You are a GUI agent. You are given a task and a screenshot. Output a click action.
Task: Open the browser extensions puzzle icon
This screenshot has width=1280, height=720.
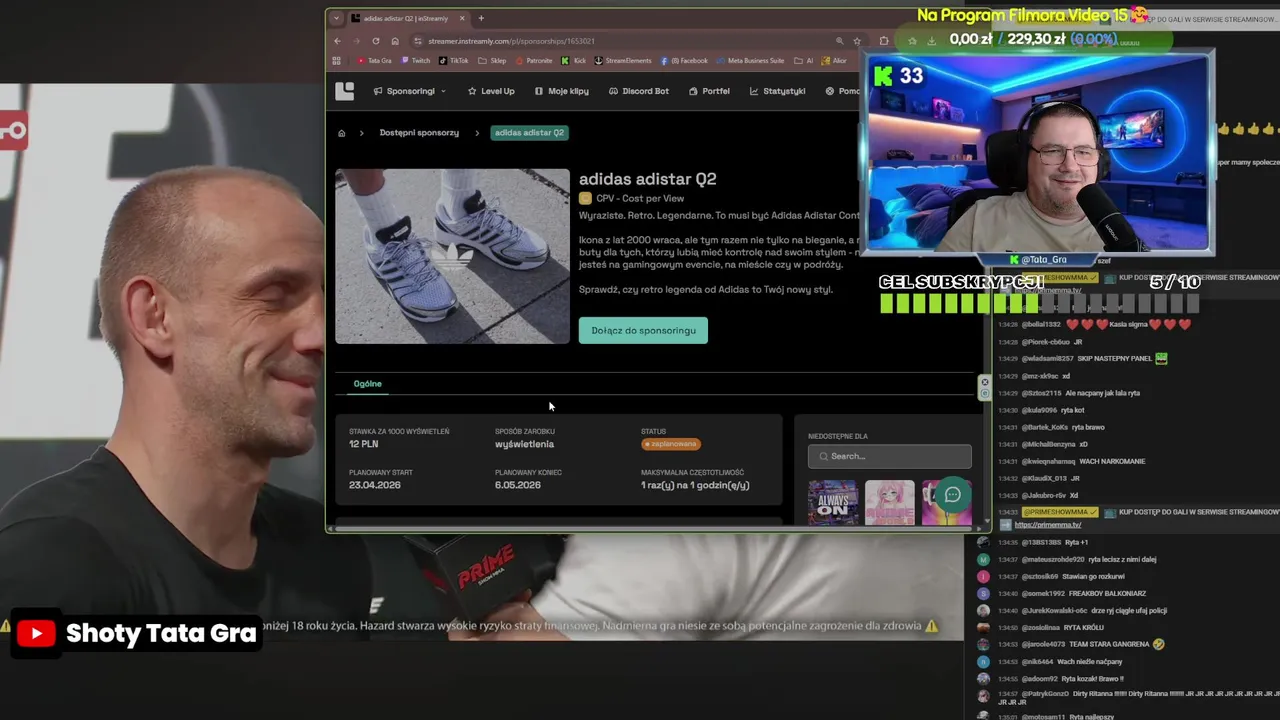tap(884, 41)
